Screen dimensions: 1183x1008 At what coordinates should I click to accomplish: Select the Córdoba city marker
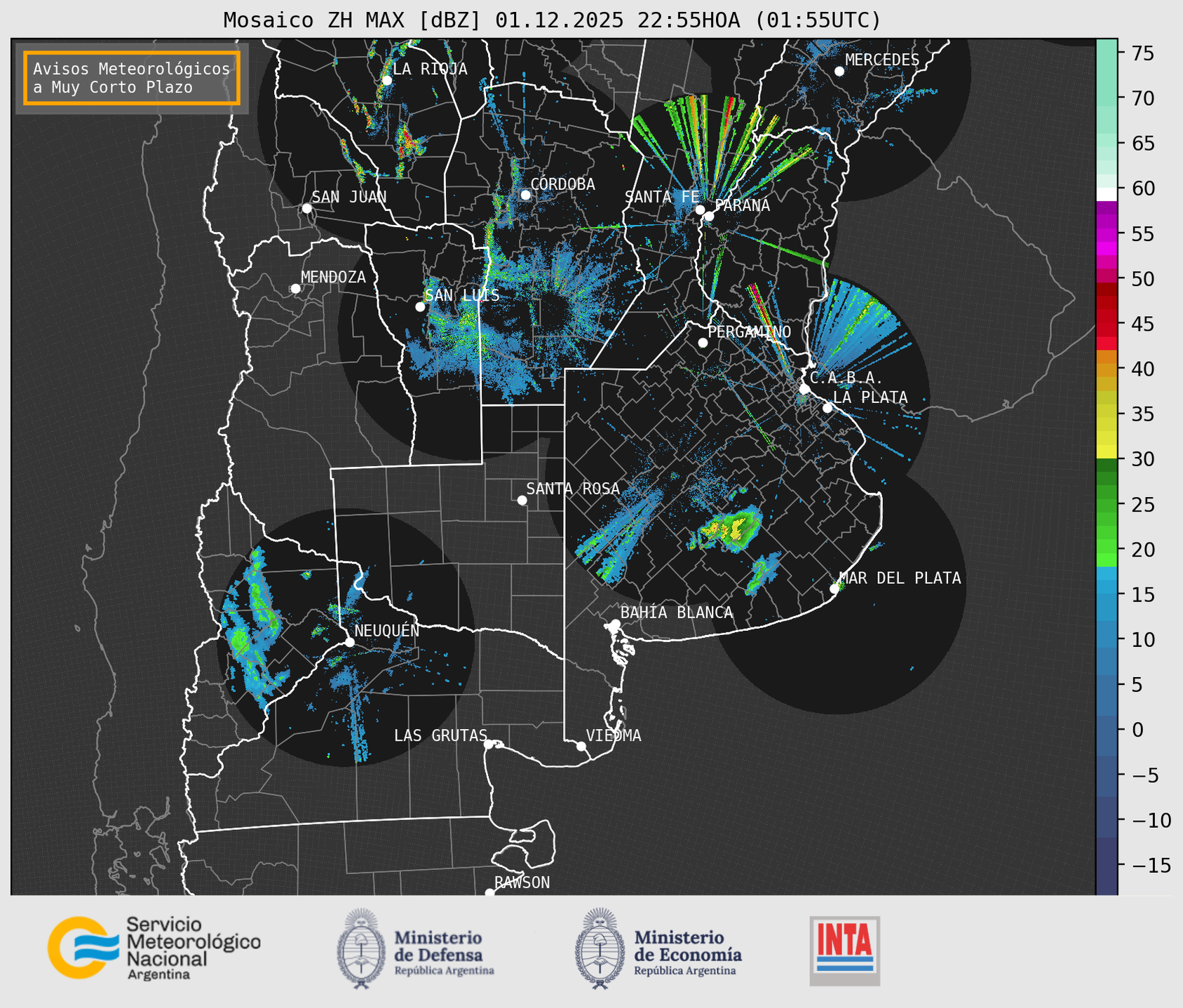525,195
